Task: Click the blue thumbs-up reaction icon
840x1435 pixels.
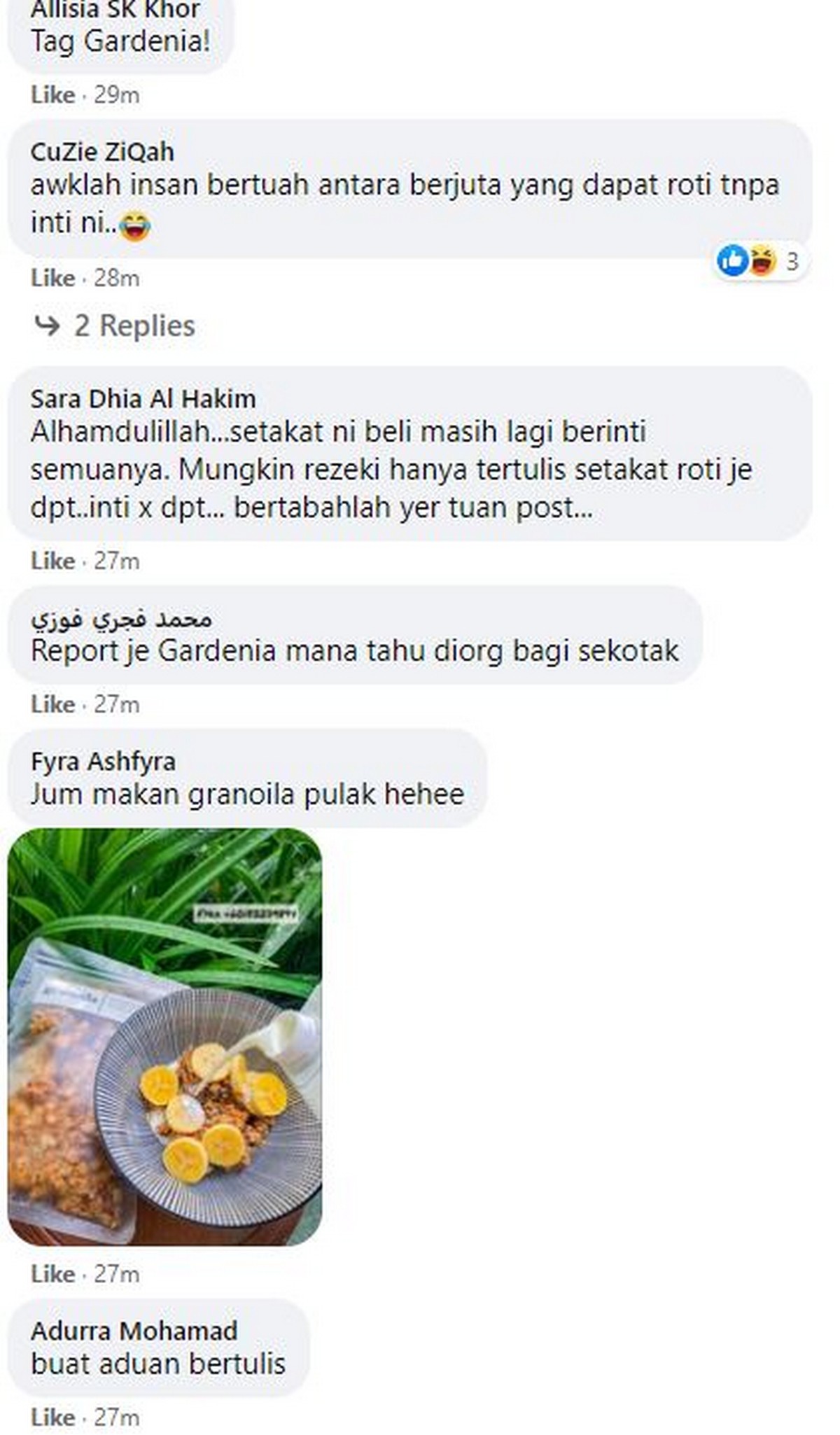Action: (x=733, y=261)
